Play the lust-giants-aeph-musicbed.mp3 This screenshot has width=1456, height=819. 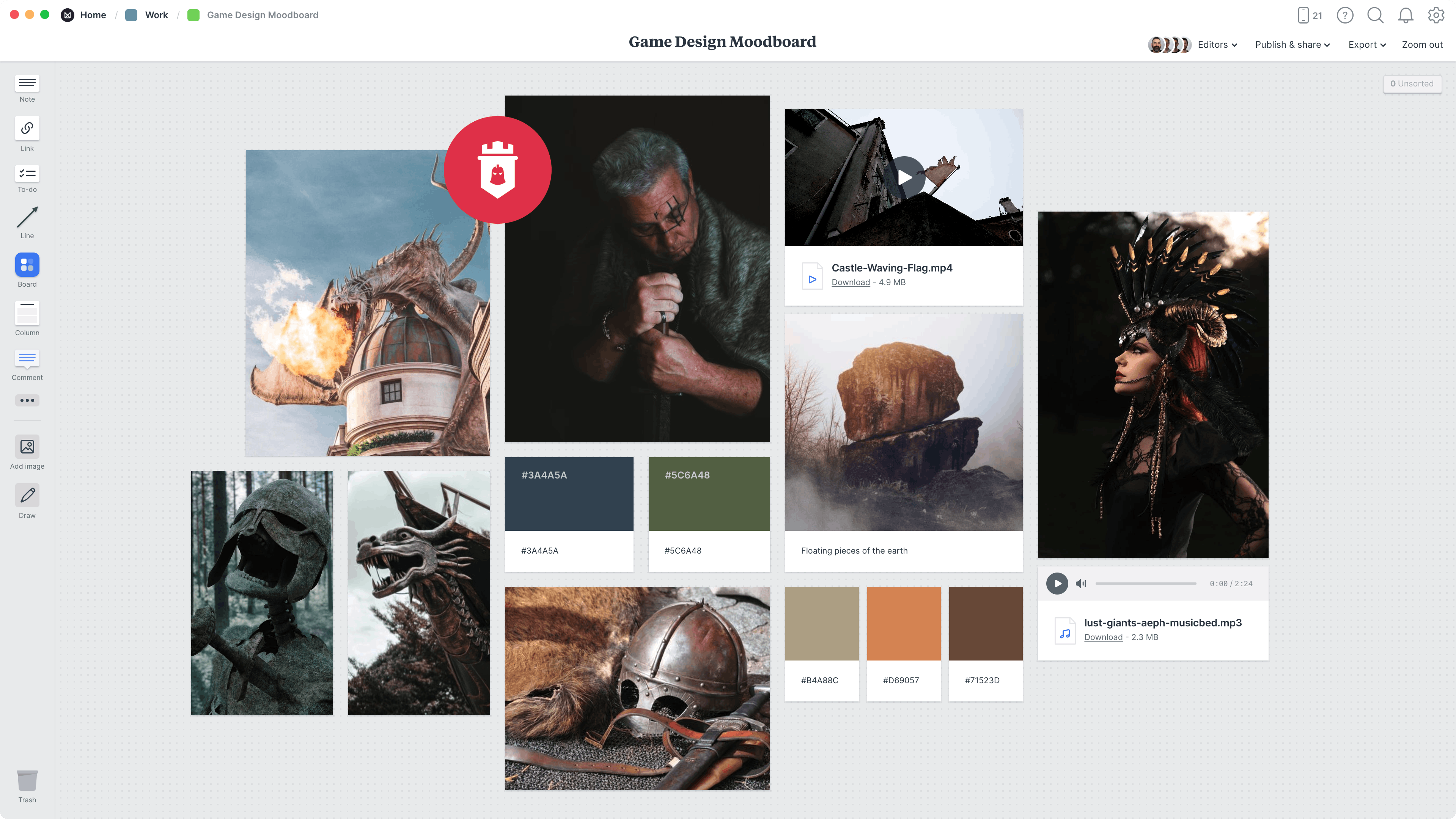pos(1057,583)
